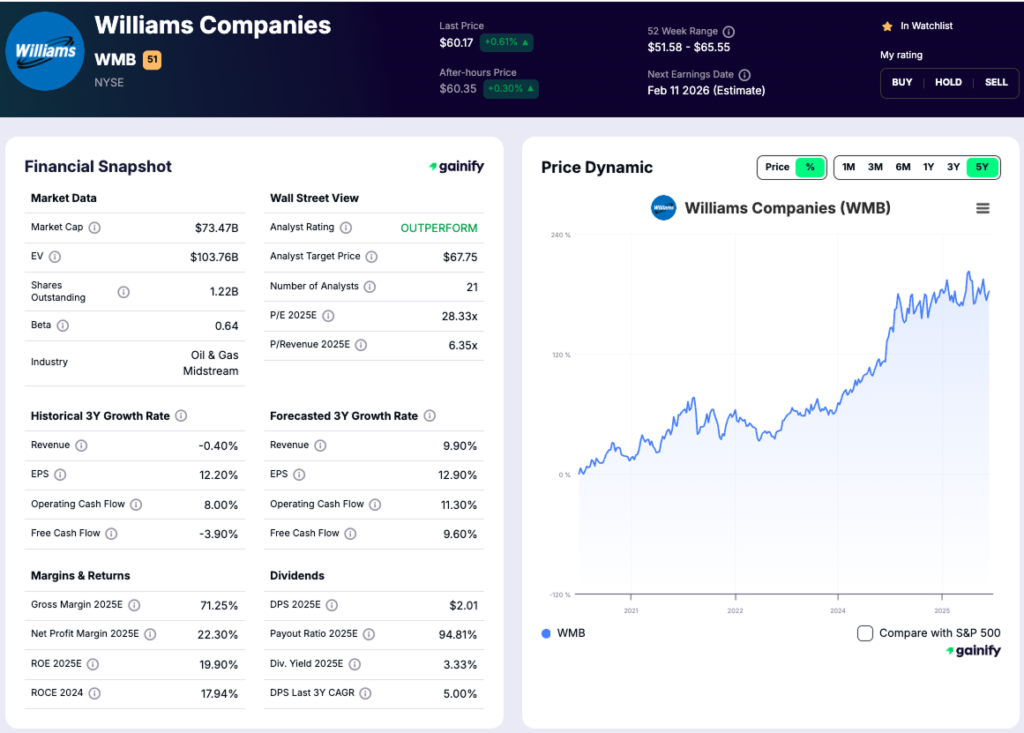Enable Compare with S&P 500
Viewport: 1024px width, 733px height.
(x=866, y=632)
